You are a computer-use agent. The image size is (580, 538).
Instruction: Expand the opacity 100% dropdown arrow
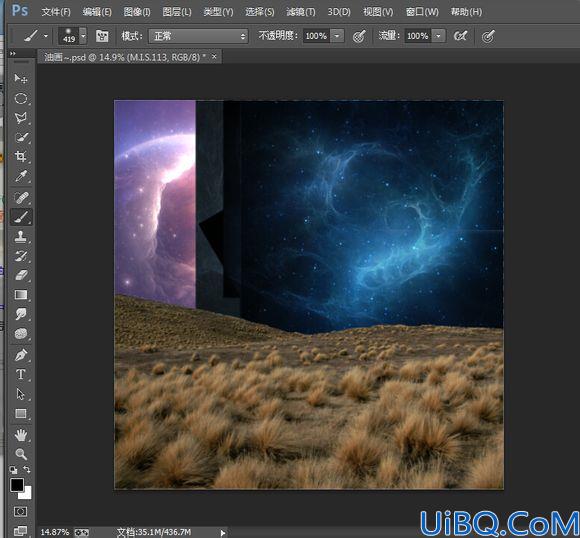click(x=337, y=36)
